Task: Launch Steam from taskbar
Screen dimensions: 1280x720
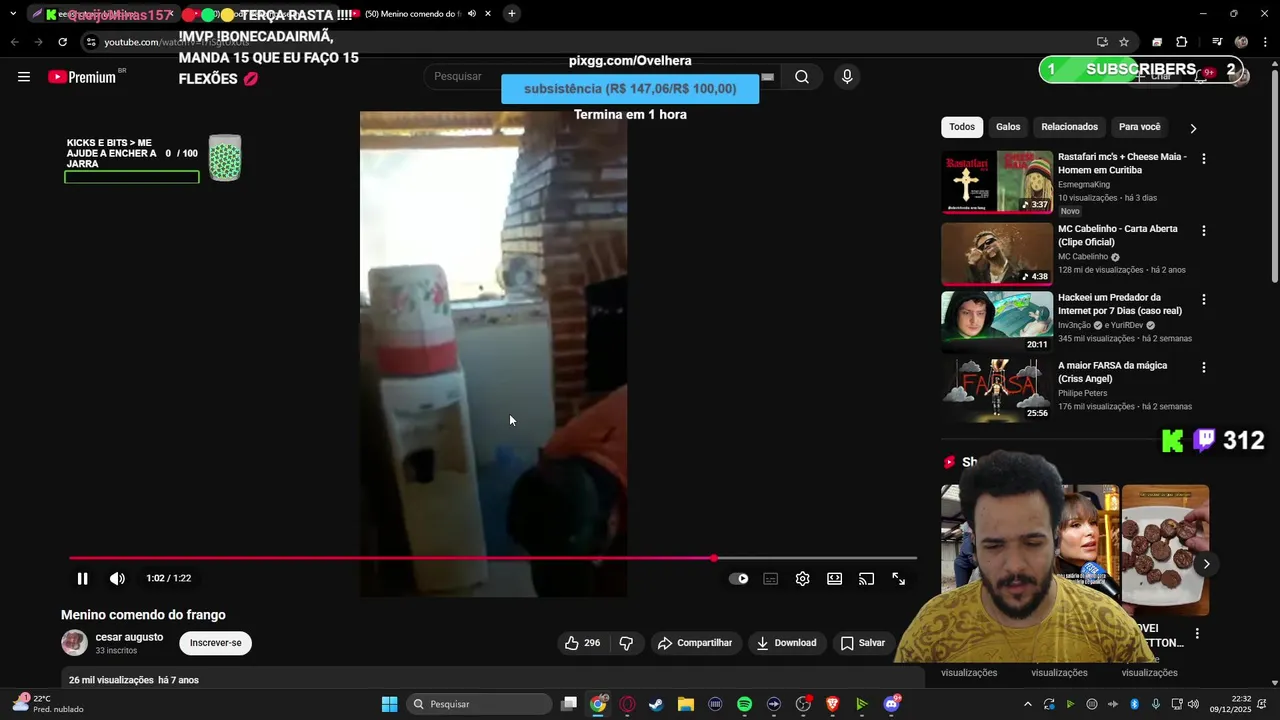Action: [656, 704]
